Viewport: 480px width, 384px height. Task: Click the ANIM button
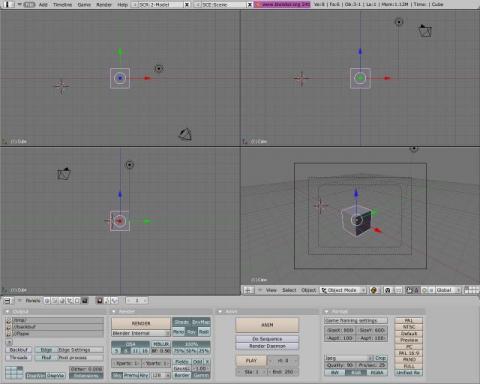(x=267, y=325)
